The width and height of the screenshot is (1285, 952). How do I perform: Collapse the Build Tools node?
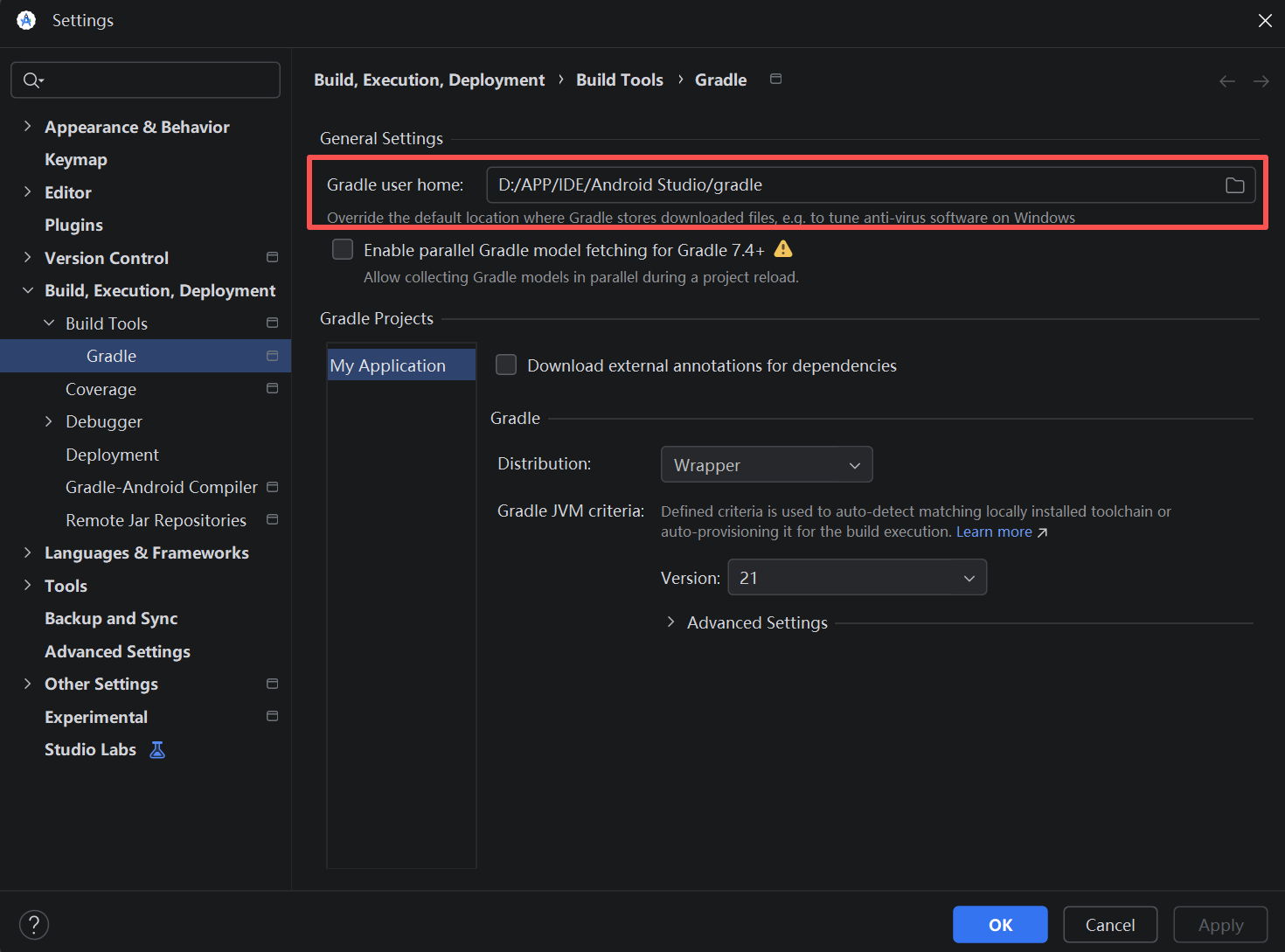coord(49,323)
